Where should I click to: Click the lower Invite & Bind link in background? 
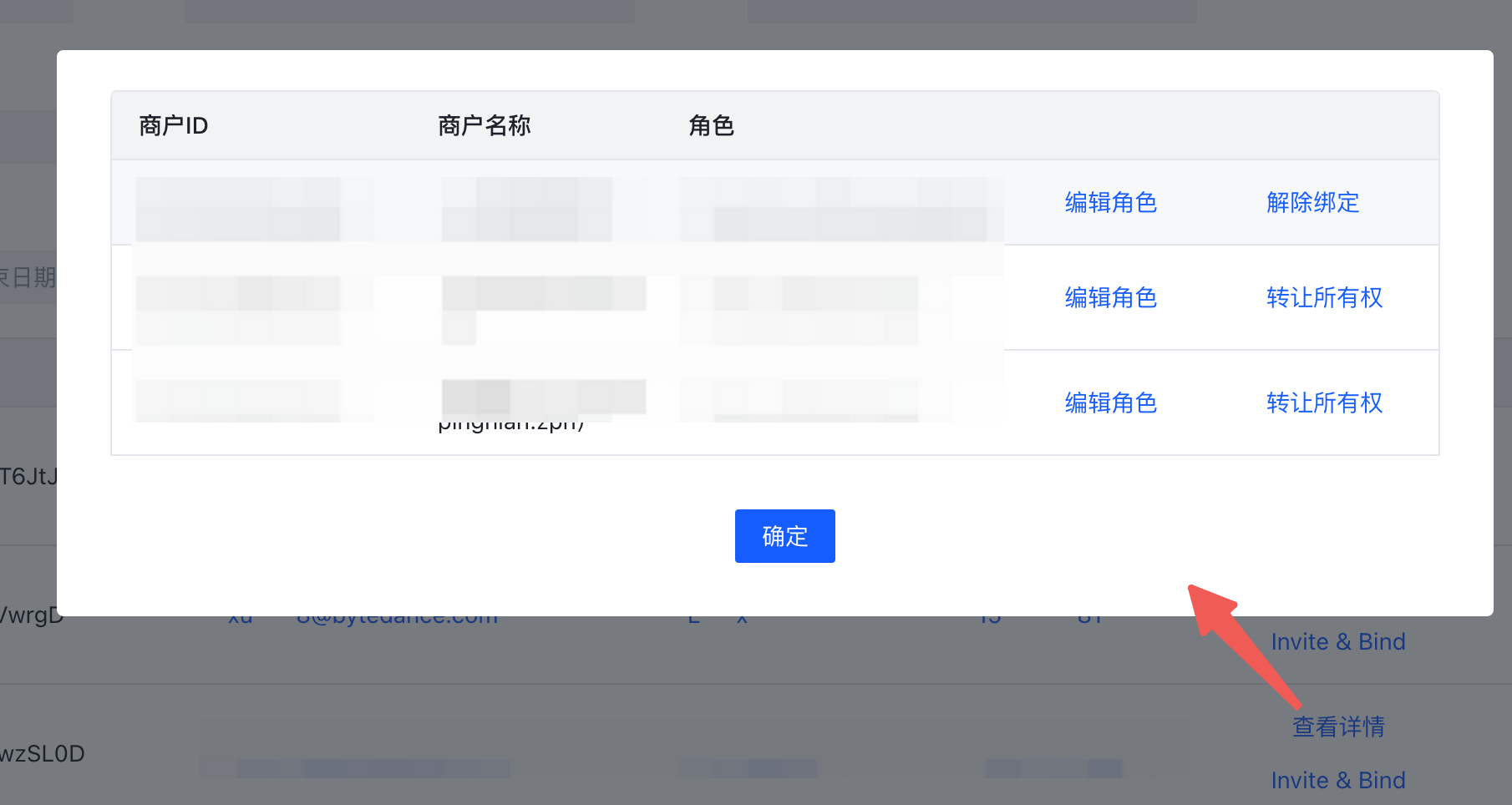(x=1338, y=780)
